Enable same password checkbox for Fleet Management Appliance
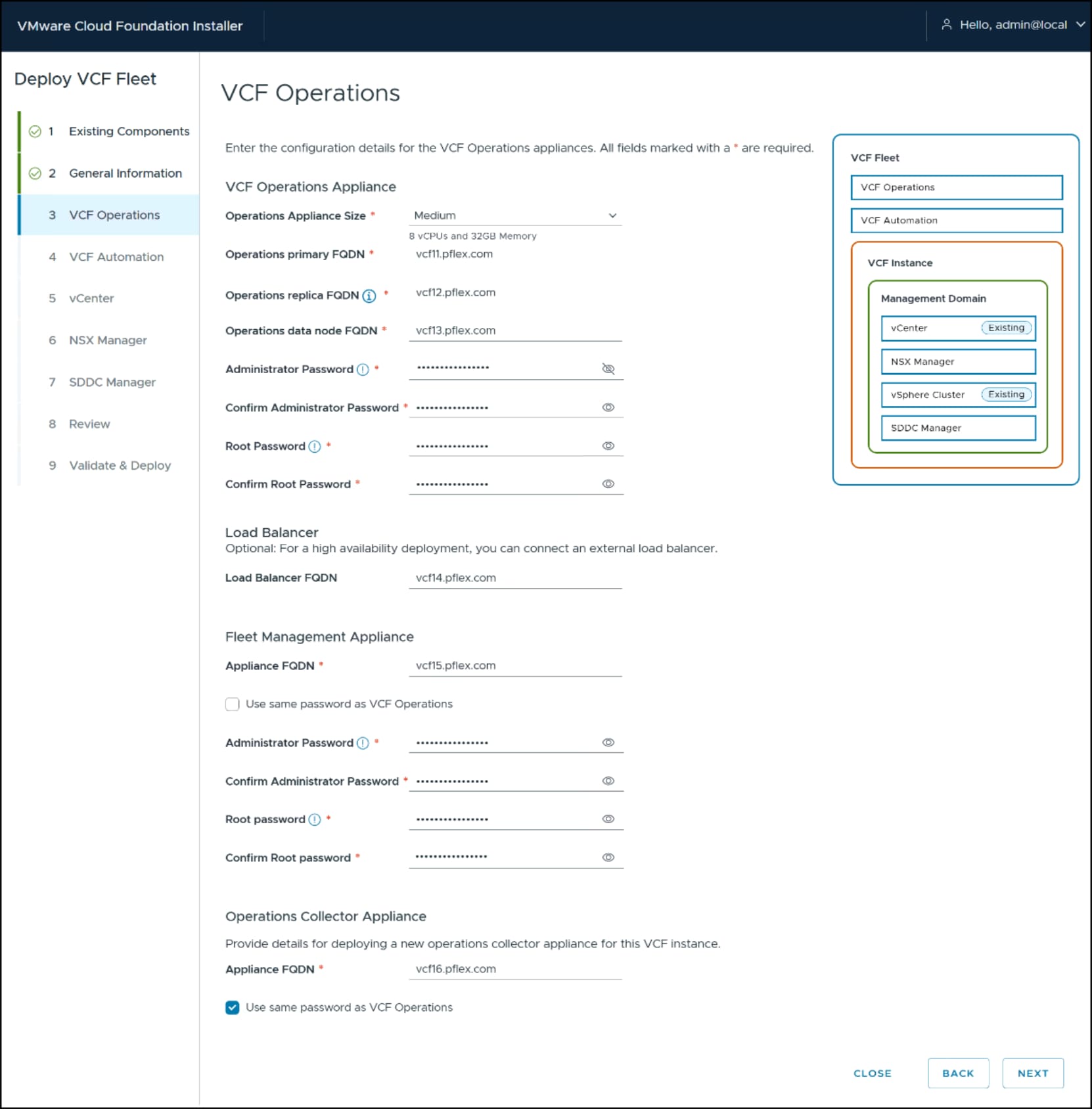The image size is (1092, 1109). click(232, 704)
